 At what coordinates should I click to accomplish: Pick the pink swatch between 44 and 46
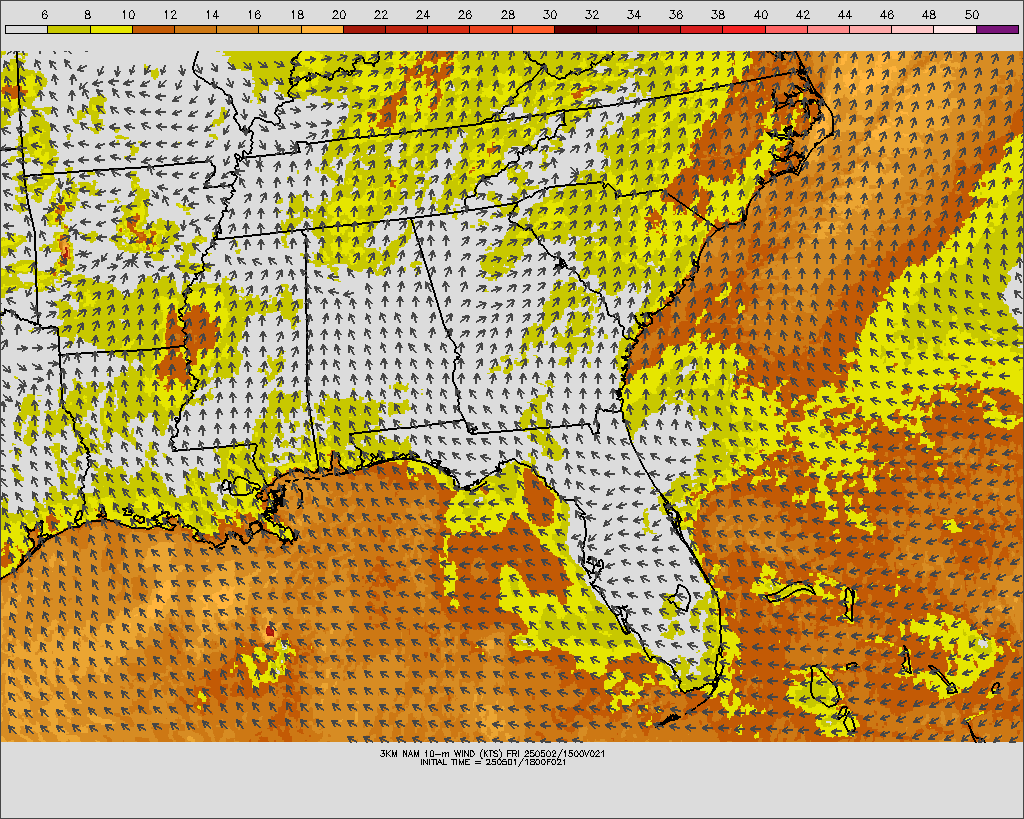coord(871,29)
